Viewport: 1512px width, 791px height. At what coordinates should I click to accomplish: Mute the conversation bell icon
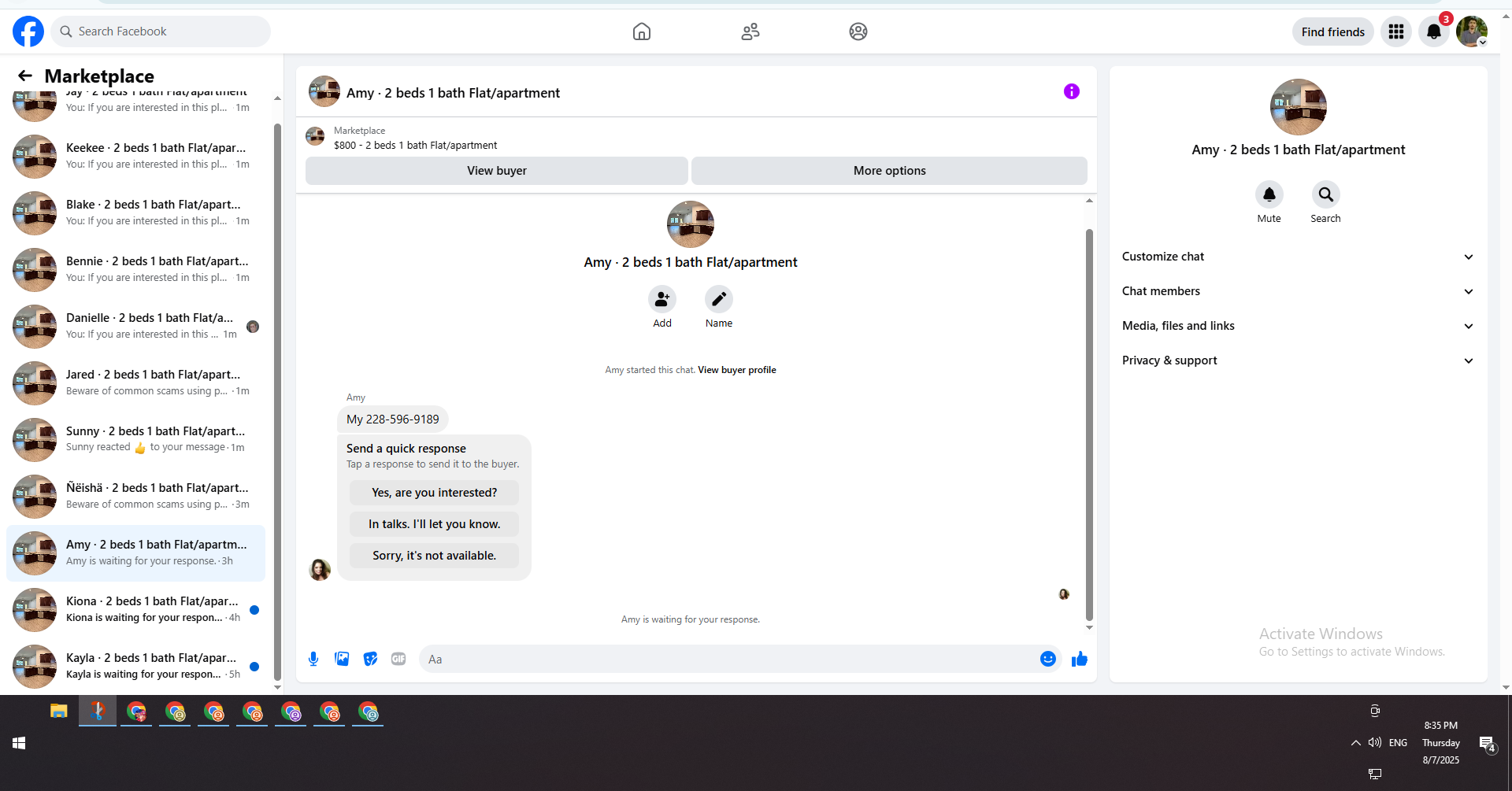tap(1269, 194)
